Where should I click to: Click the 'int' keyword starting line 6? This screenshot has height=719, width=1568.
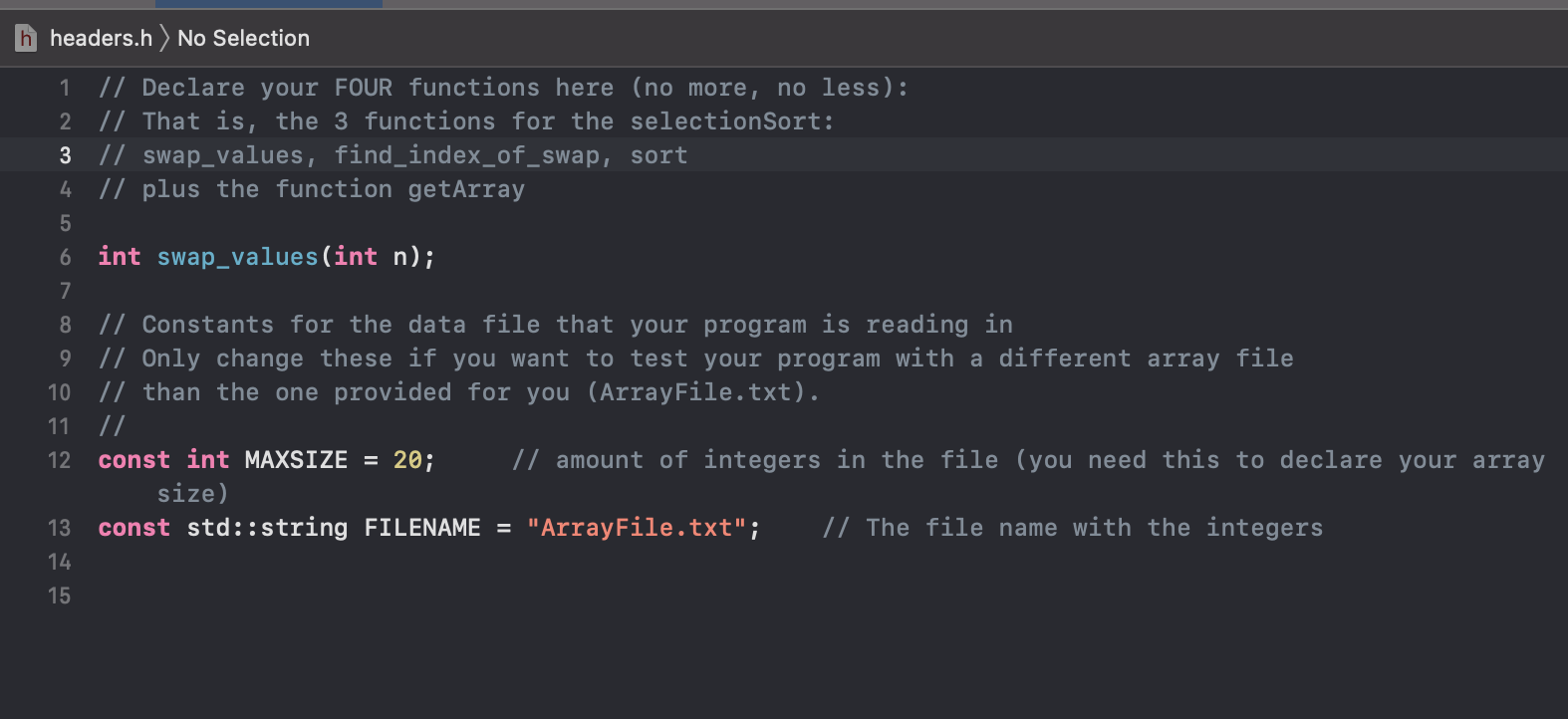click(x=120, y=257)
